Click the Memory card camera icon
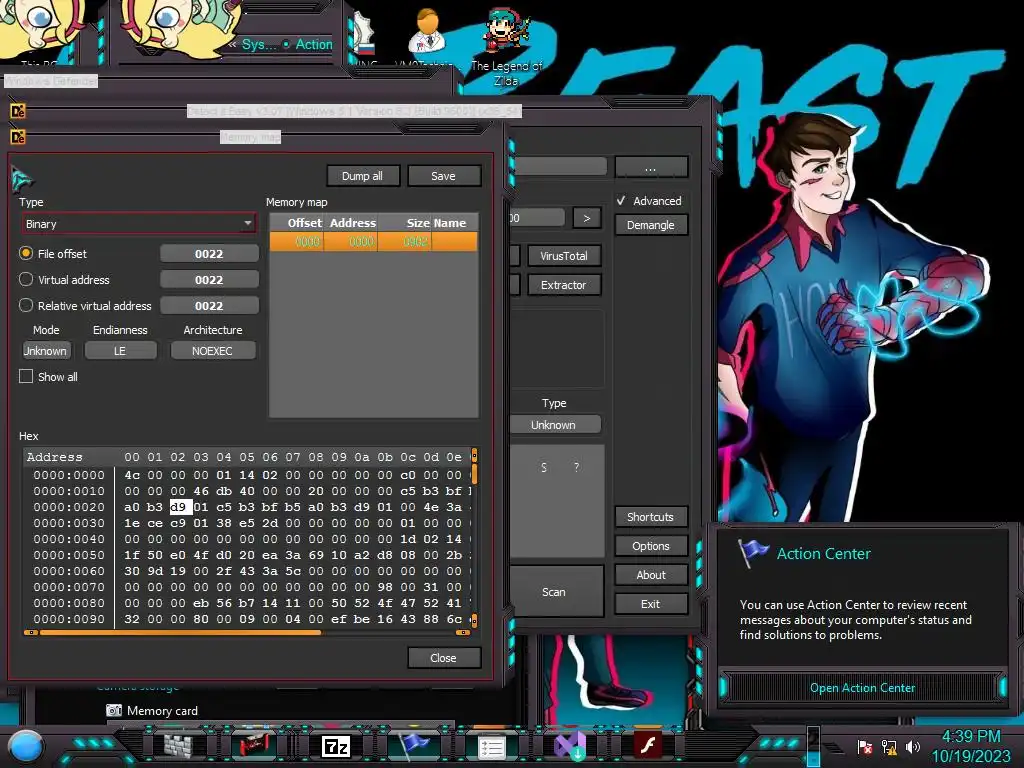Image resolution: width=1024 pixels, height=768 pixels. pos(114,711)
